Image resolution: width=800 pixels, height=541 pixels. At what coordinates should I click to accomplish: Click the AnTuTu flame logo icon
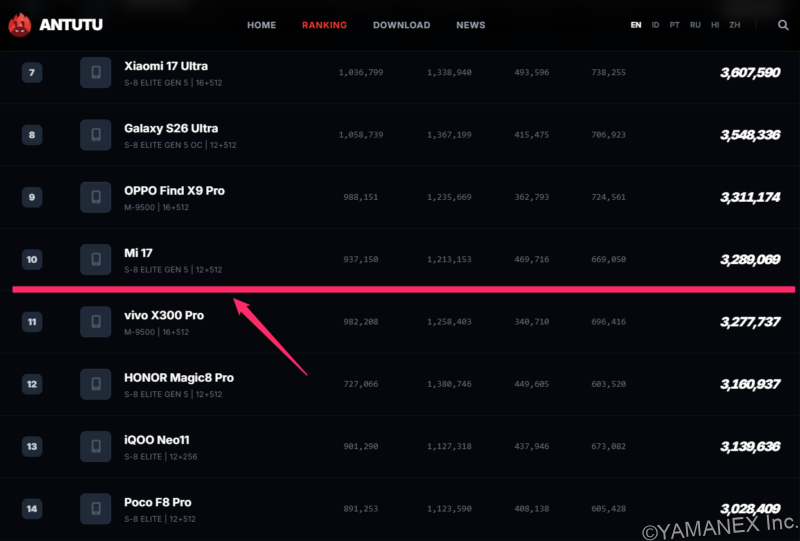(20, 25)
